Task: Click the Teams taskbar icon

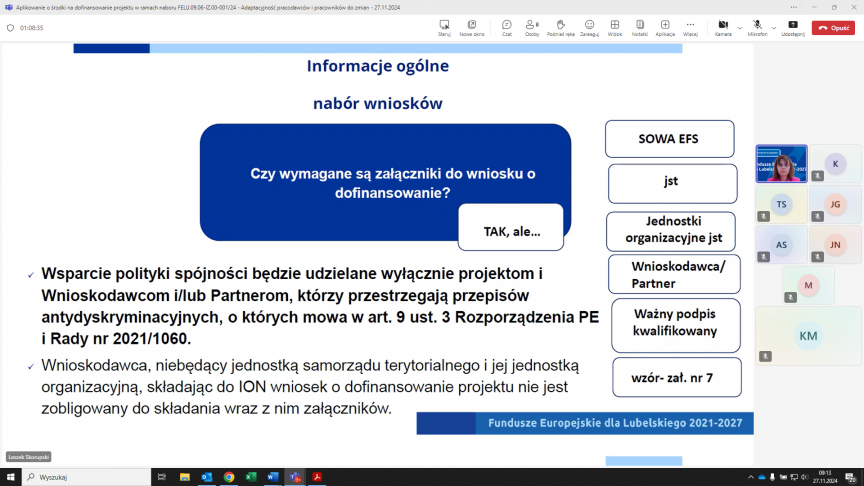Action: point(295,477)
